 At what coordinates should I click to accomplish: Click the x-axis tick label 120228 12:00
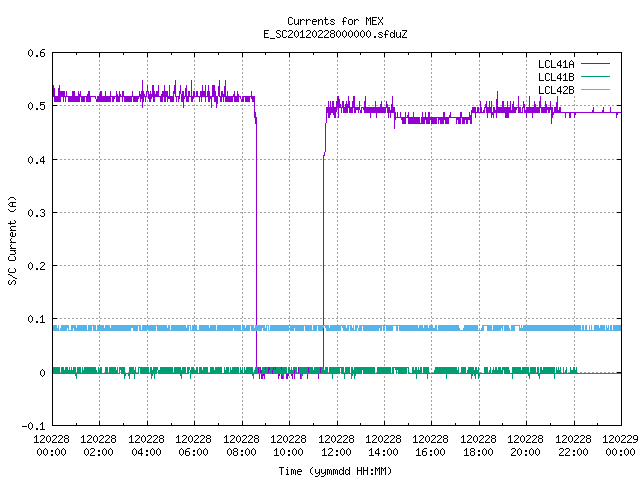337,446
